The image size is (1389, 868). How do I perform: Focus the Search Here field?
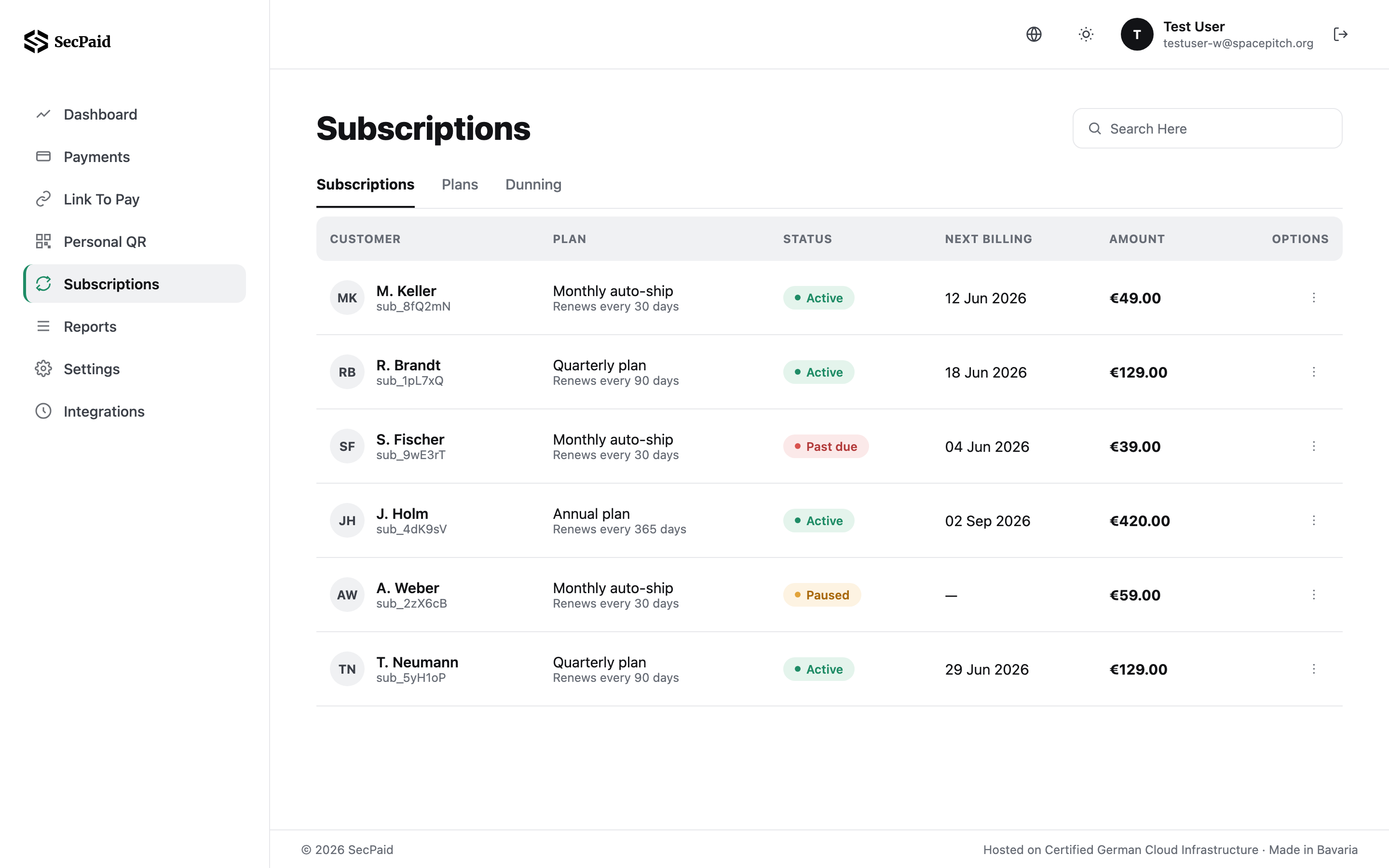point(1207,129)
